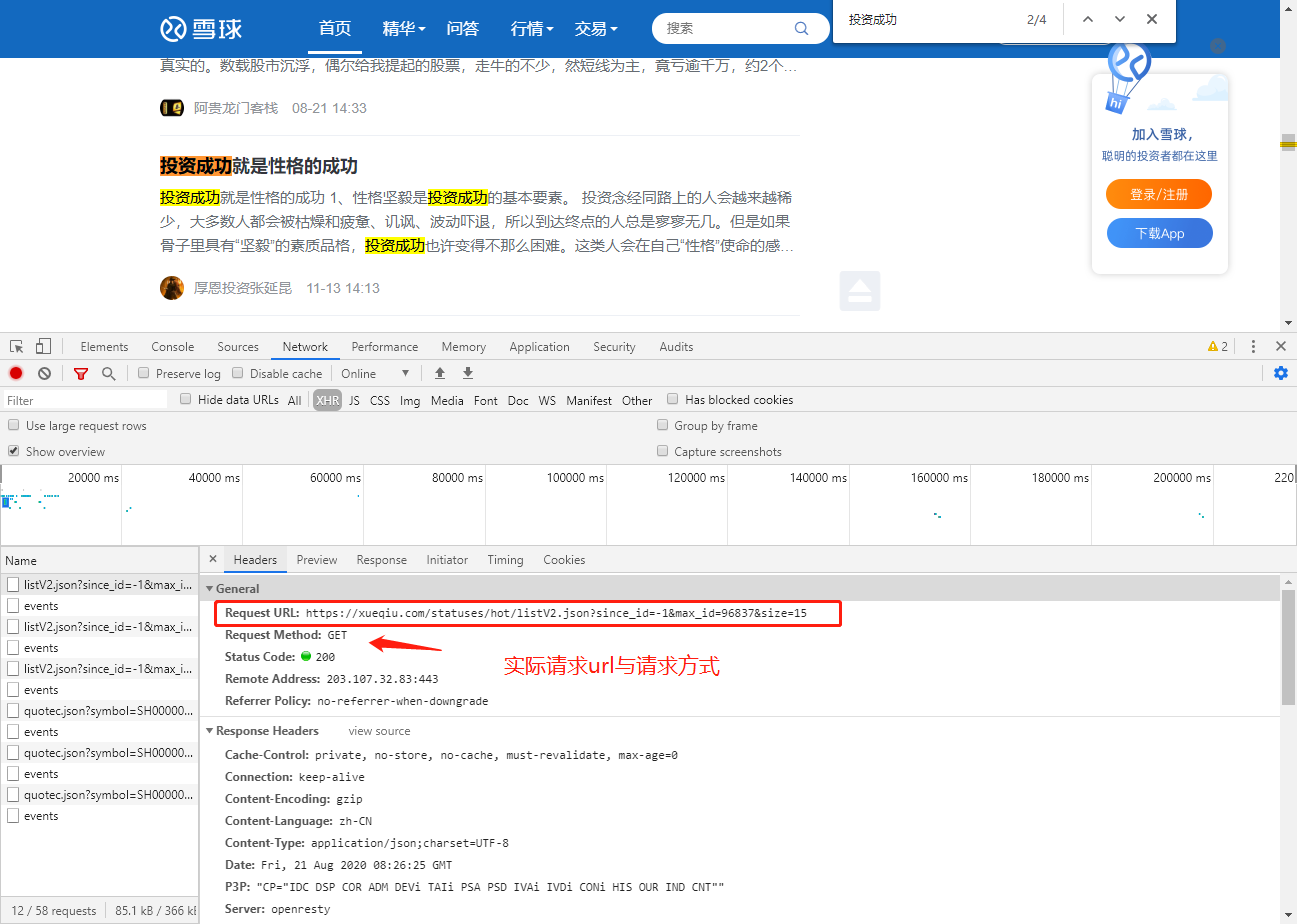Screen dimensions: 1297x924
Task: Open the 交易 navigation dropdown
Action: tap(589, 29)
